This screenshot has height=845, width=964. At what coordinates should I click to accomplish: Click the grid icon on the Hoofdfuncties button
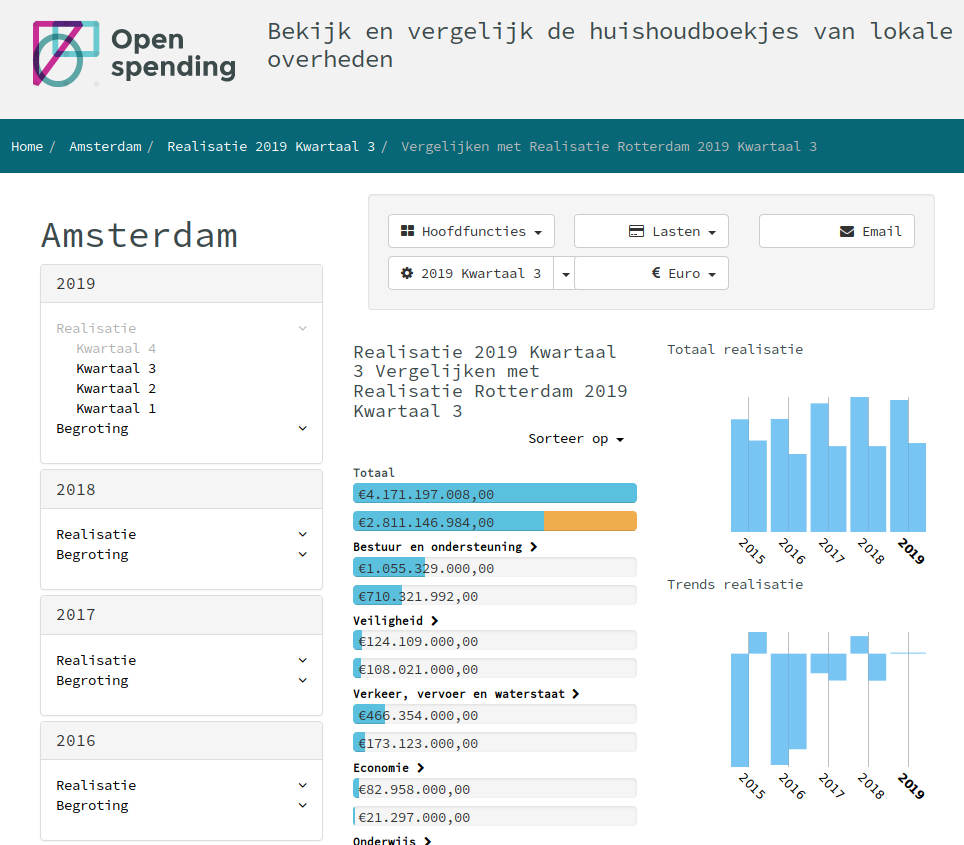[x=407, y=230]
